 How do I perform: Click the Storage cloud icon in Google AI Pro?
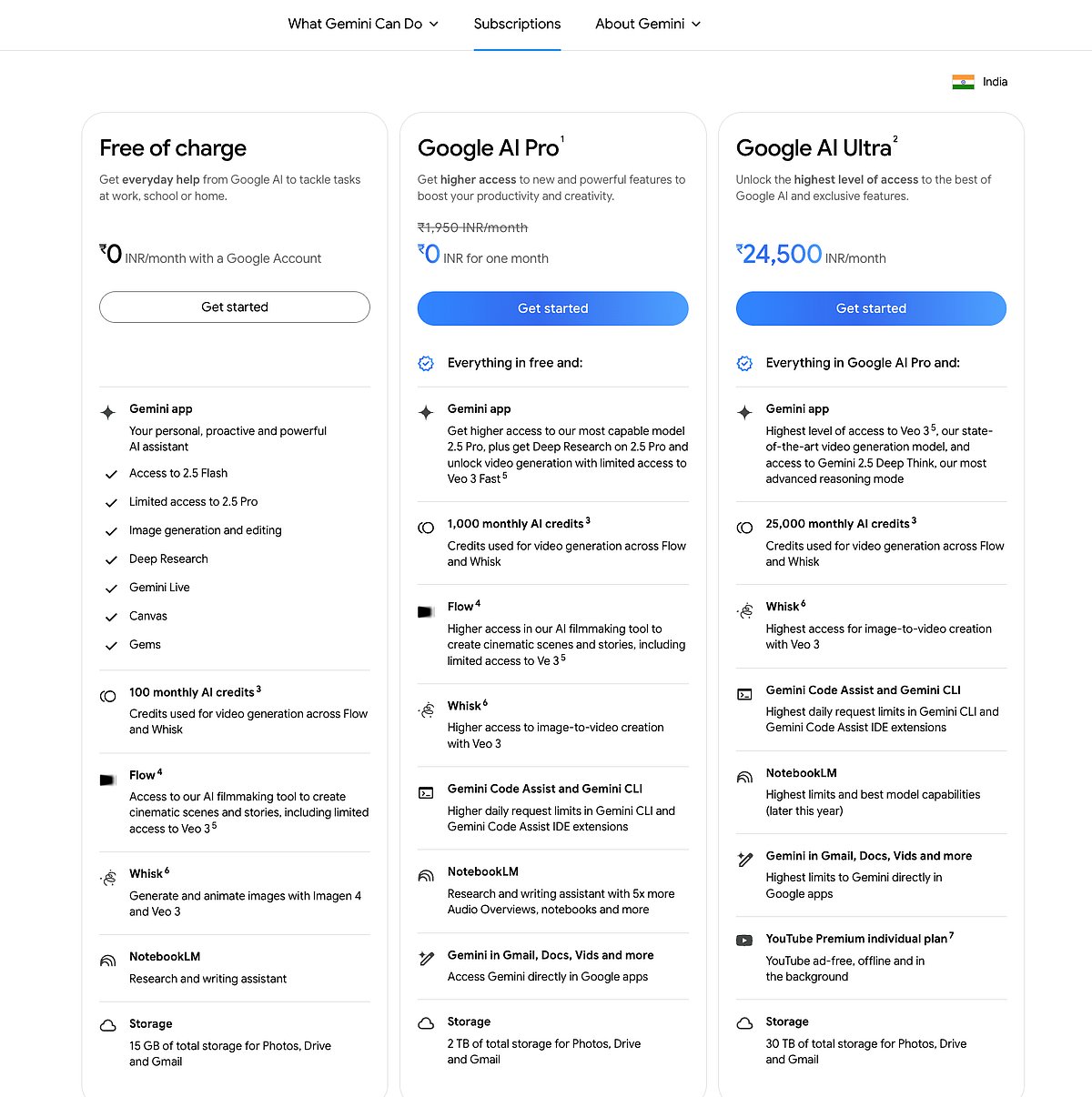[426, 1024]
